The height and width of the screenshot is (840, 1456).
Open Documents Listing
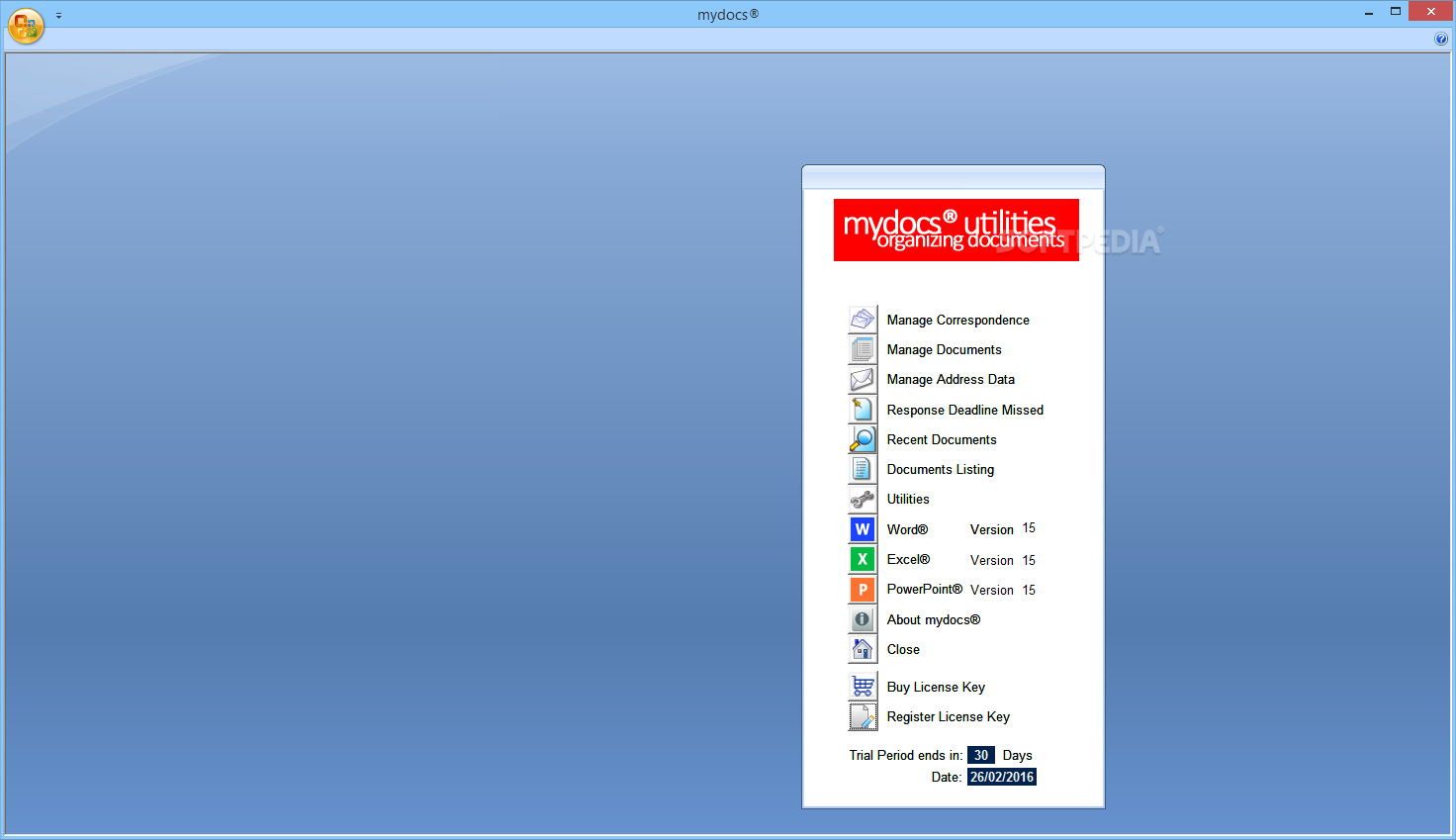pyautogui.click(x=941, y=469)
